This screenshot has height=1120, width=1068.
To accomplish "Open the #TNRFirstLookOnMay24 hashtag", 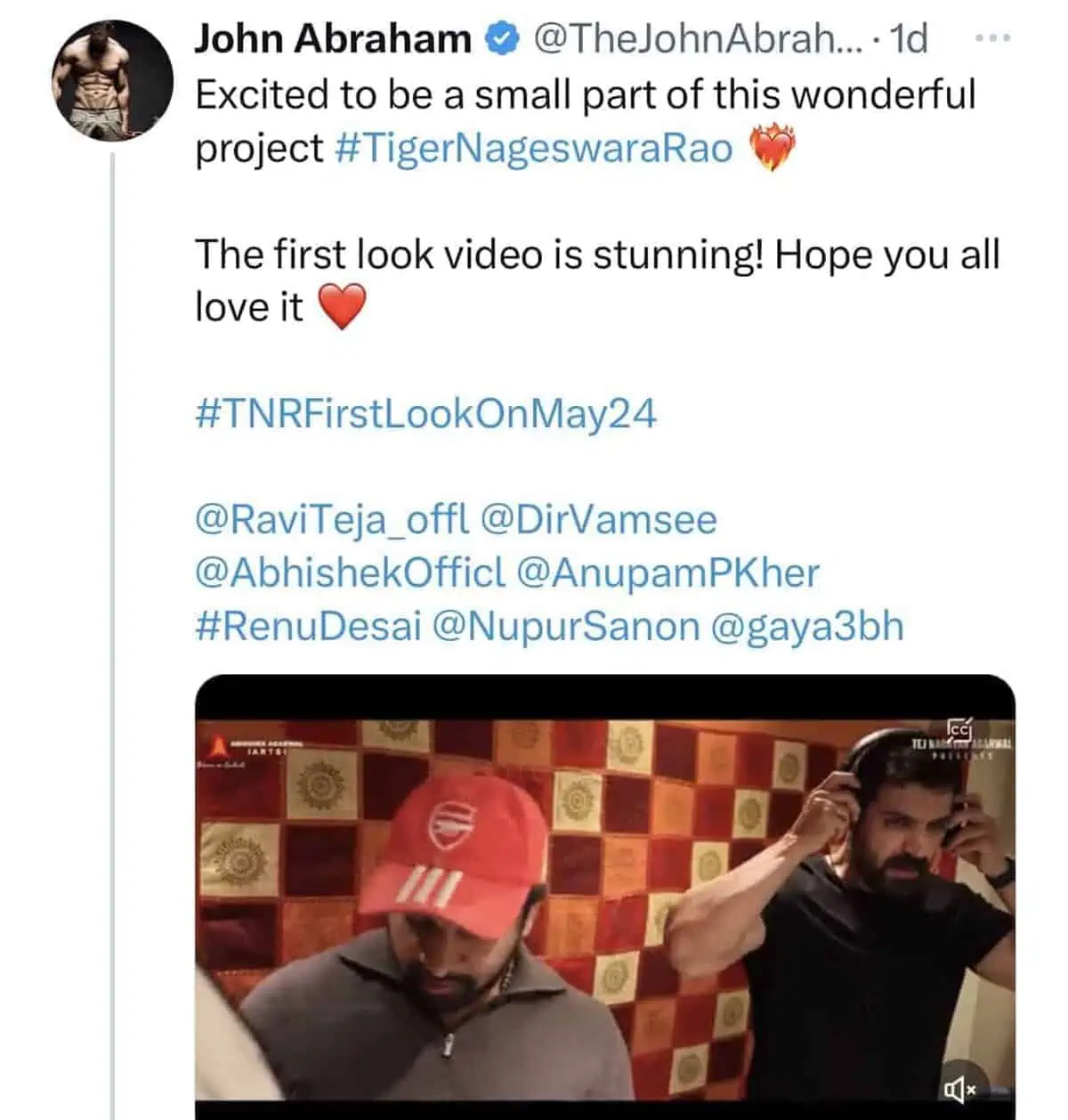I will coord(425,414).
